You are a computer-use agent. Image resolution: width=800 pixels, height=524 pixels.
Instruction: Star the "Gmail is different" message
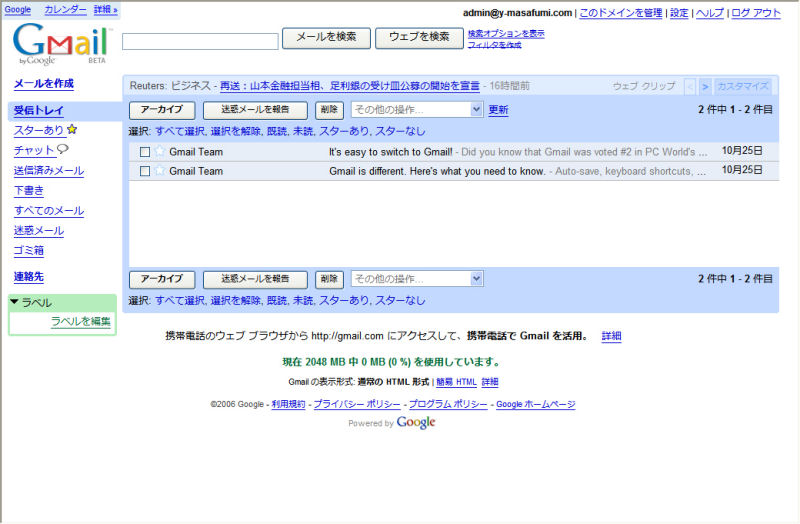point(160,171)
